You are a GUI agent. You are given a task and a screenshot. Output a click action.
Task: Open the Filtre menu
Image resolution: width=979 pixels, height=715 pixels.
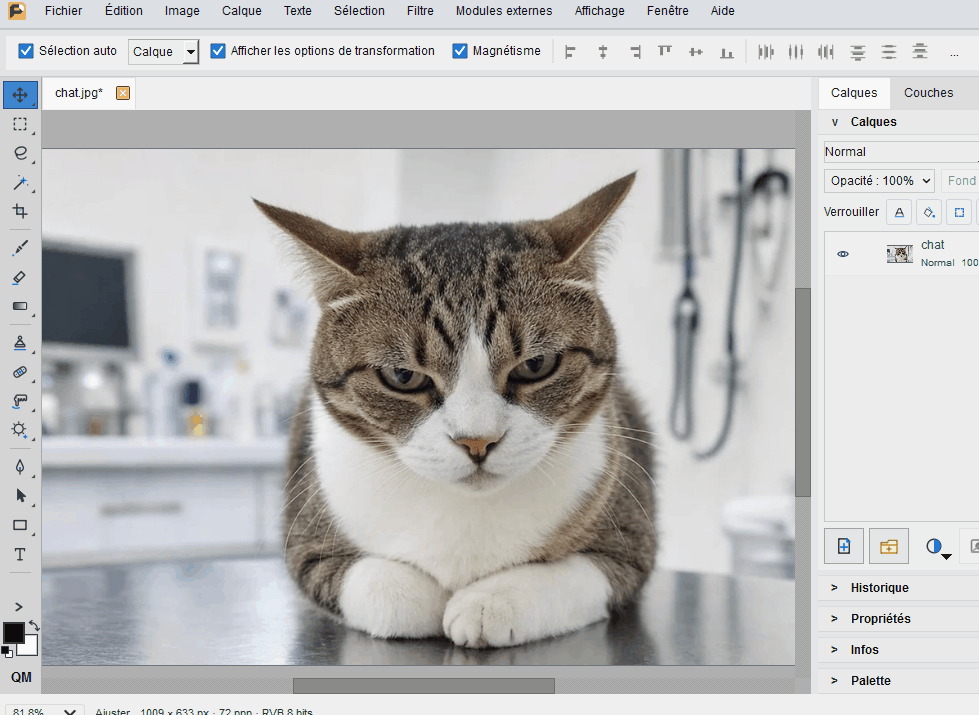[x=420, y=11]
